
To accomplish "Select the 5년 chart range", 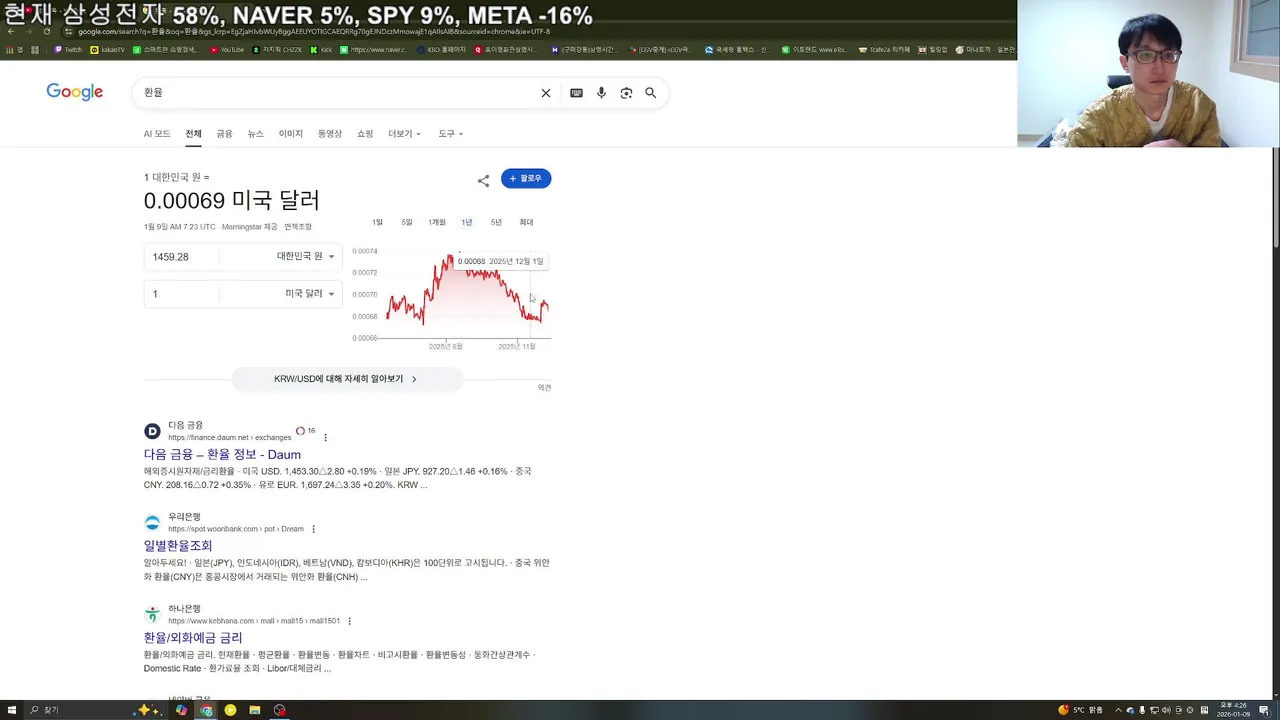I will point(496,222).
